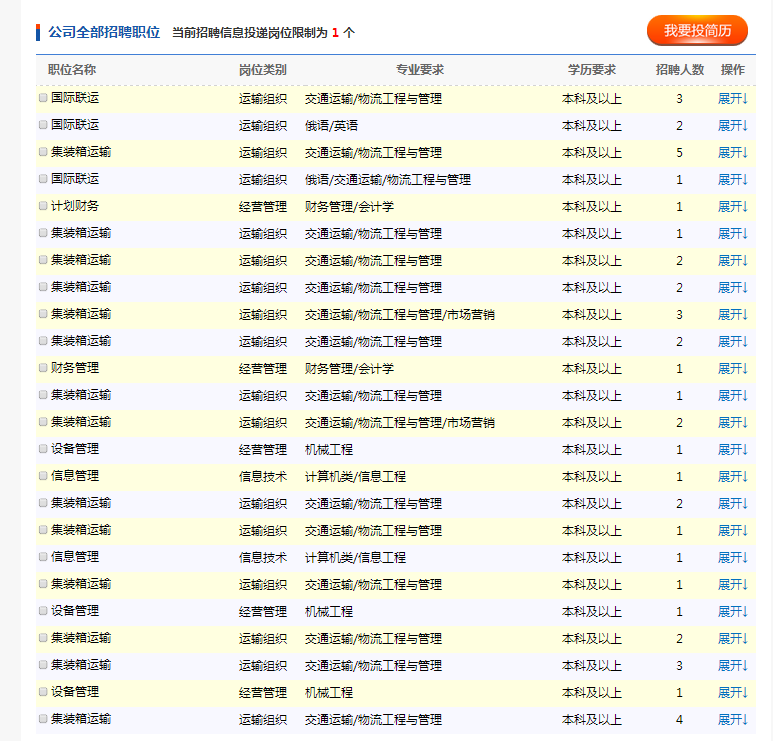Tick the checkbox for 计划财务 position
Viewport: 773px width, 741px height.
(x=43, y=206)
